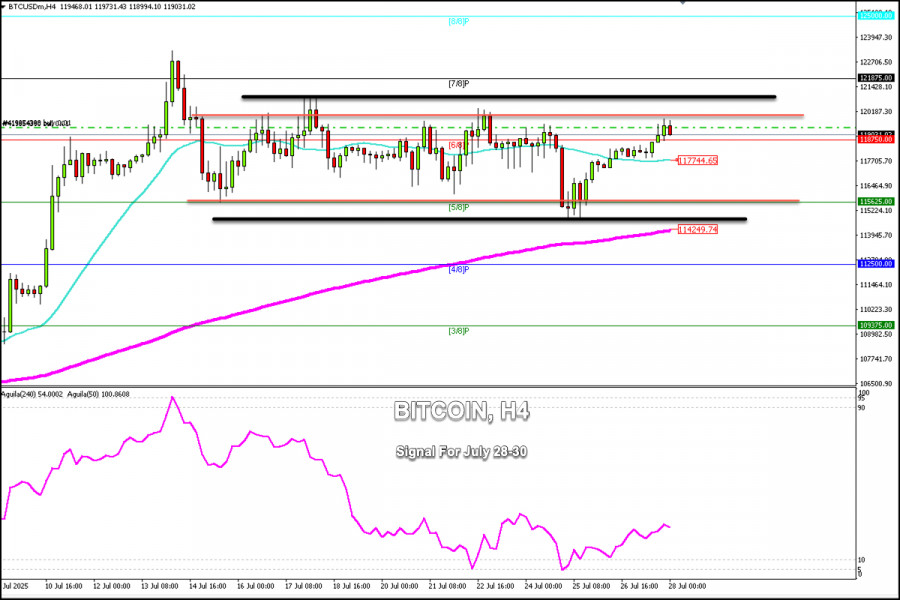Image resolution: width=900 pixels, height=600 pixels.
Task: Click the 16 Jul 00:00 time label
Action: pos(255,586)
